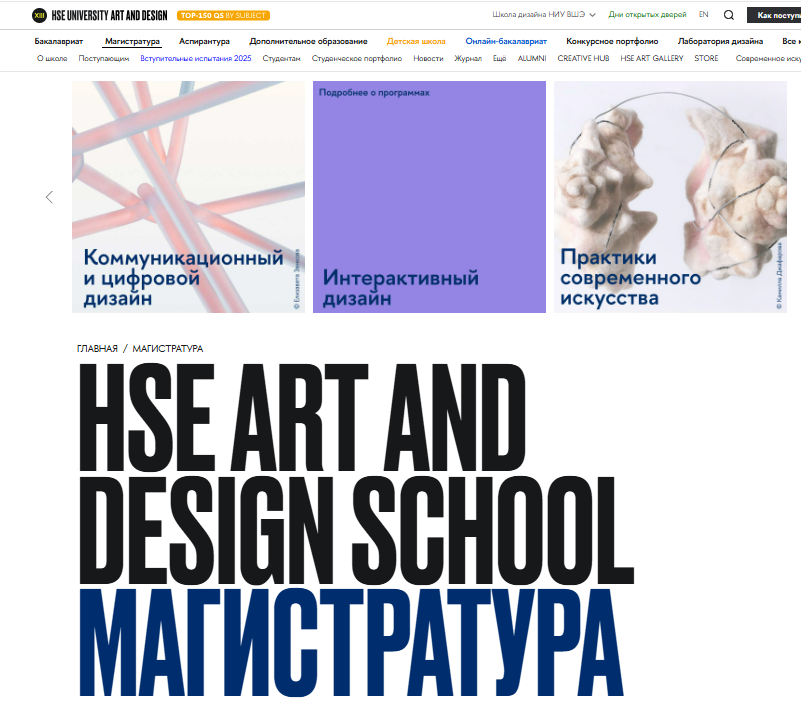This screenshot has height=721, width=801.
Task: Click the HSE ART AND DESIGN SCHOOL heading
Action: pyautogui.click(x=356, y=474)
